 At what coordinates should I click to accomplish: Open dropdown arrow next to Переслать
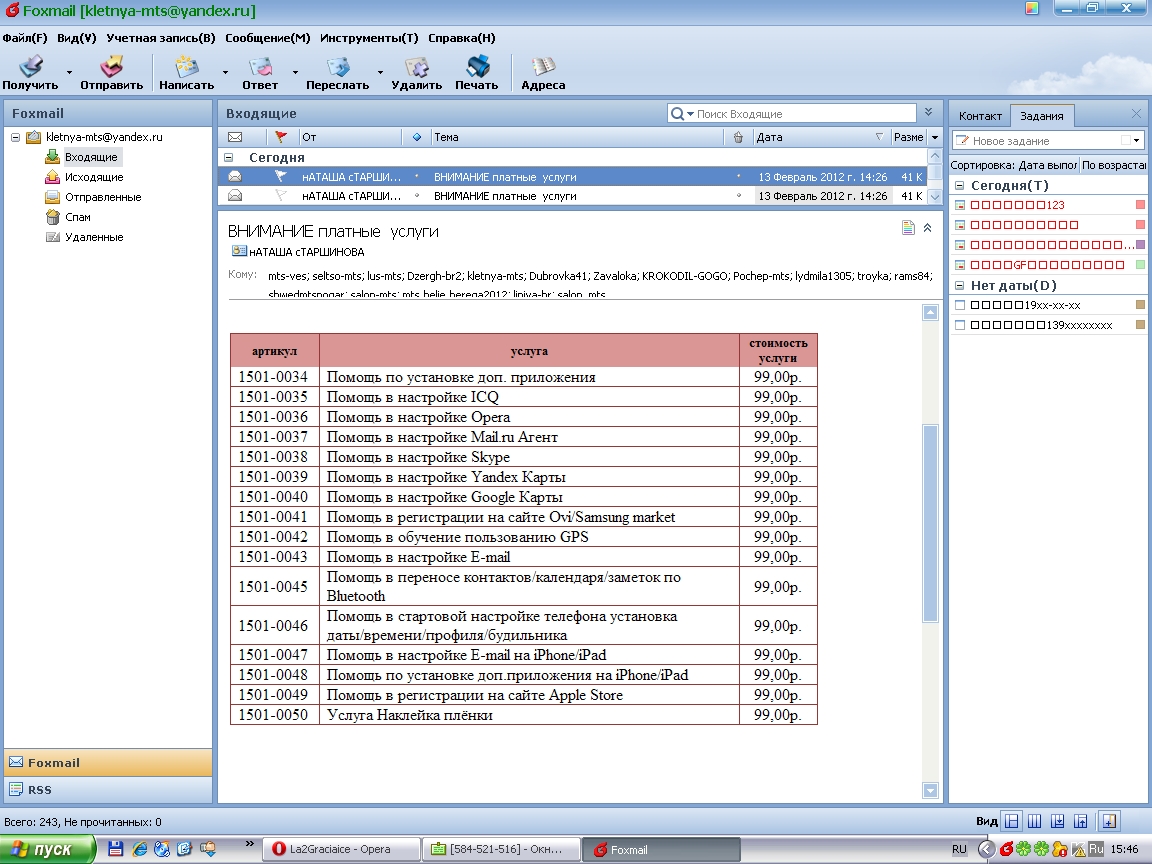point(380,72)
